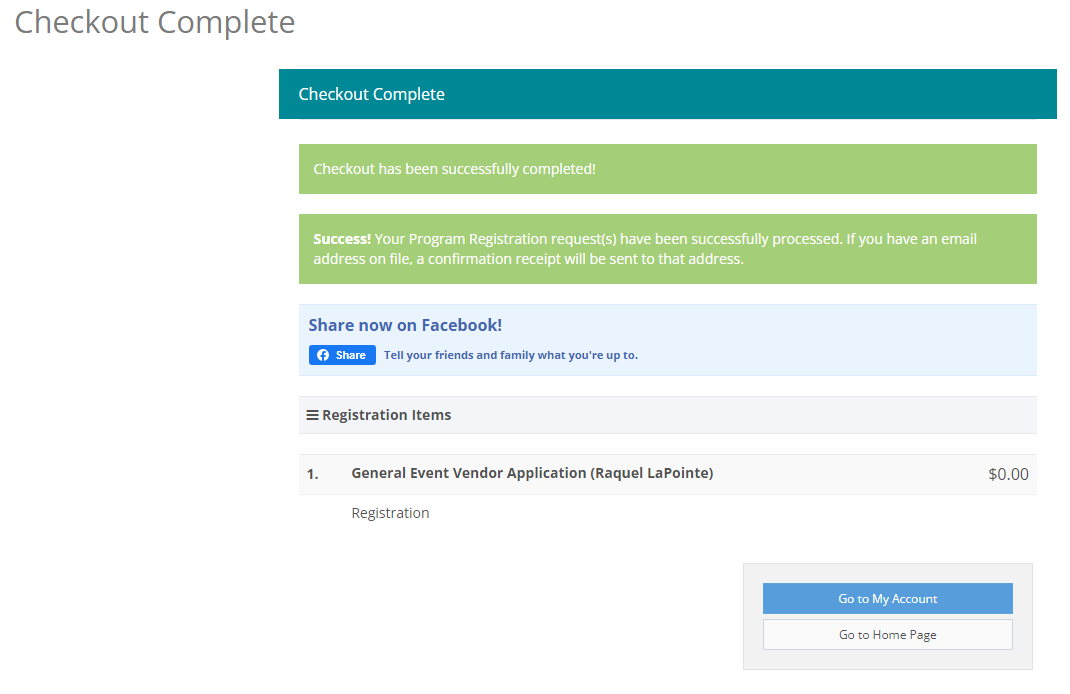Share the registration on Facebook
The height and width of the screenshot is (694, 1070).
coord(342,355)
